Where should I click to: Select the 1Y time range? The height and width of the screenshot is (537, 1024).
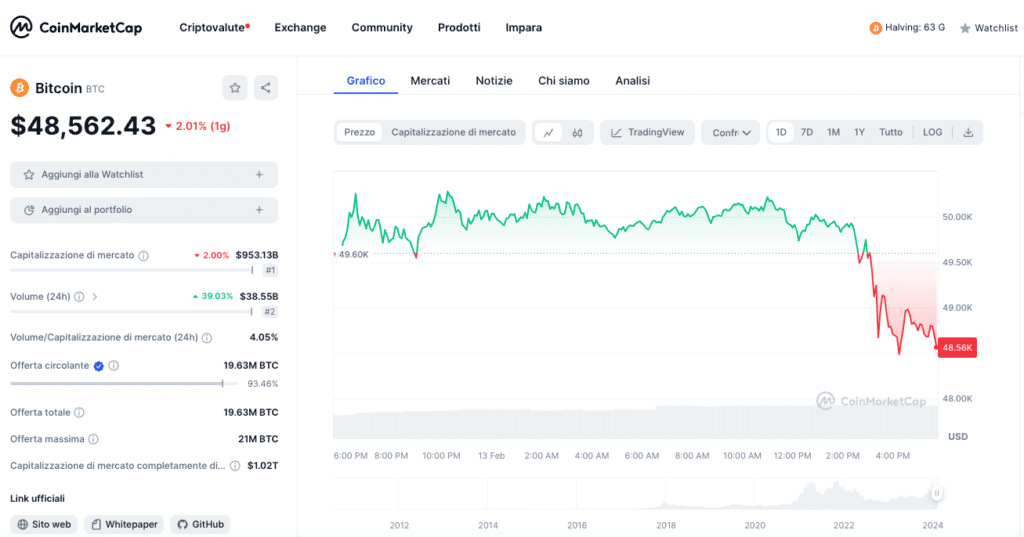tap(859, 132)
